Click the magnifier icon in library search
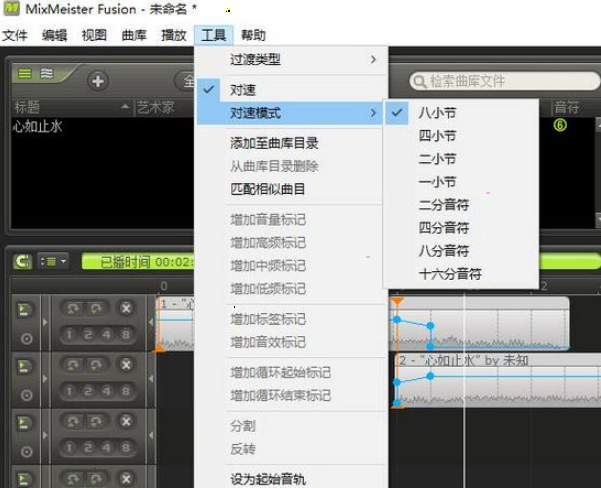Image resolution: width=601 pixels, height=488 pixels. [x=420, y=81]
